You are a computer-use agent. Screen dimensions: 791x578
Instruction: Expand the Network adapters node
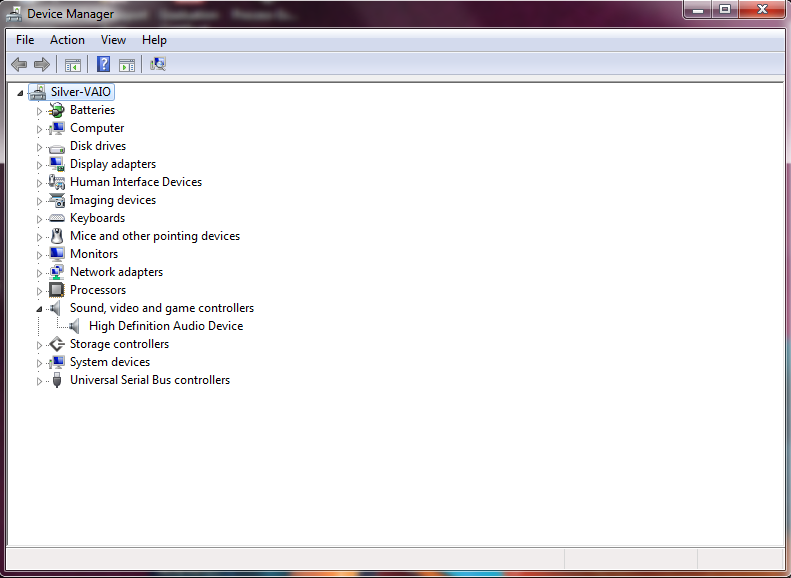pyautogui.click(x=40, y=273)
